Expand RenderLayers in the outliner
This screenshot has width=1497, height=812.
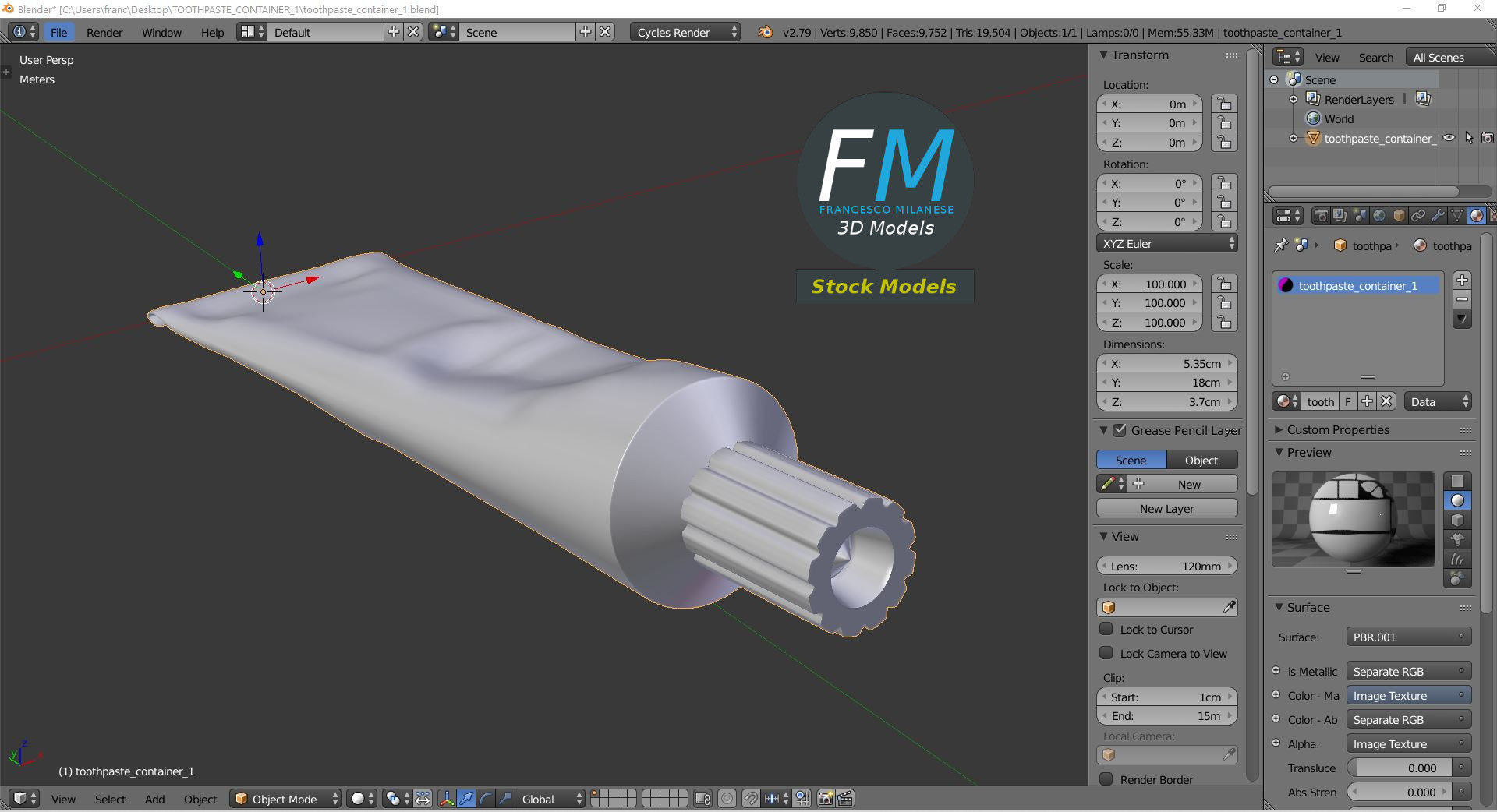point(1294,99)
